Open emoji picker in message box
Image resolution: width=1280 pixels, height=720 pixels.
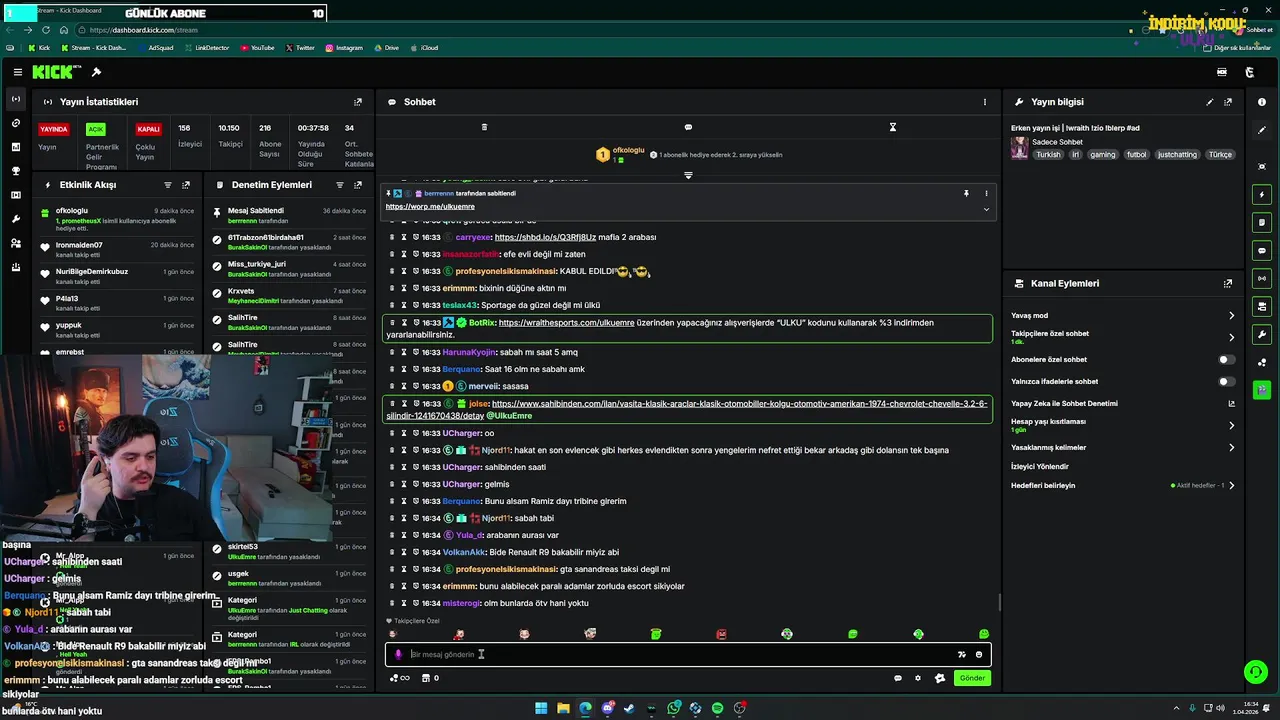pyautogui.click(x=979, y=654)
